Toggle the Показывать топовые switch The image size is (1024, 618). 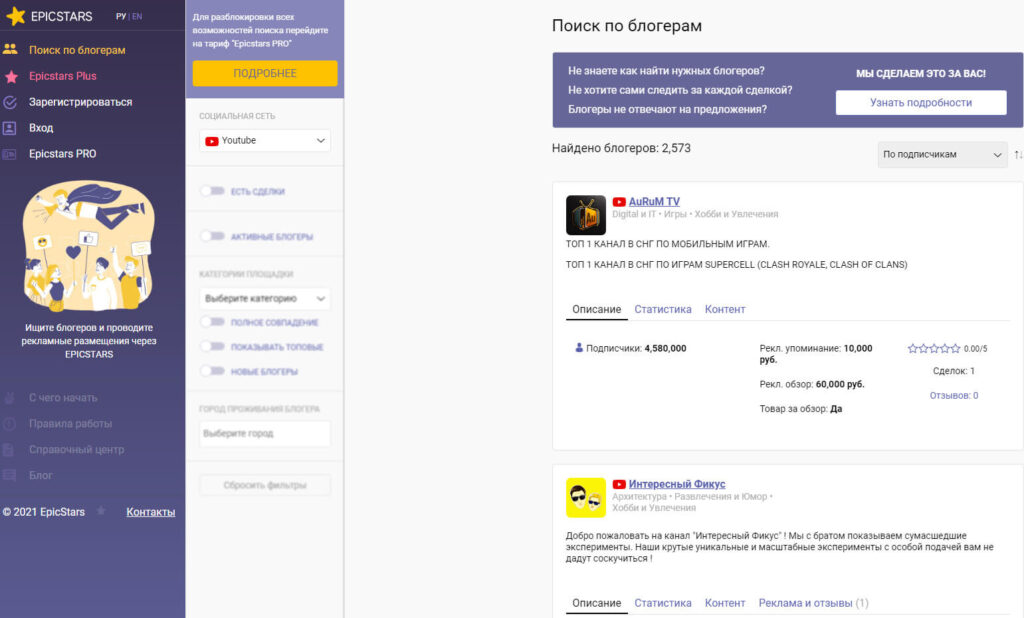(x=212, y=346)
